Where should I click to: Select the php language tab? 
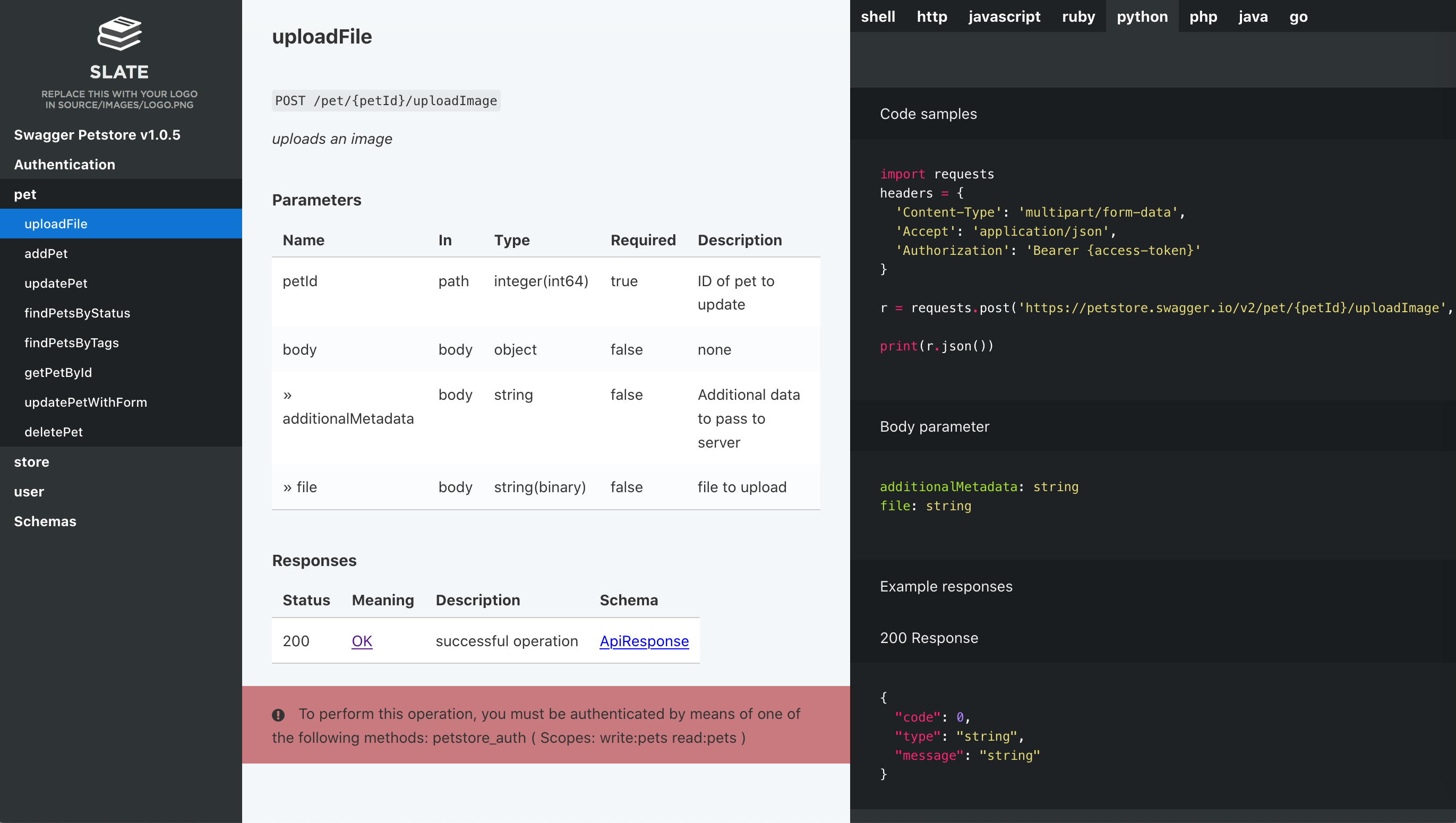pos(1203,16)
